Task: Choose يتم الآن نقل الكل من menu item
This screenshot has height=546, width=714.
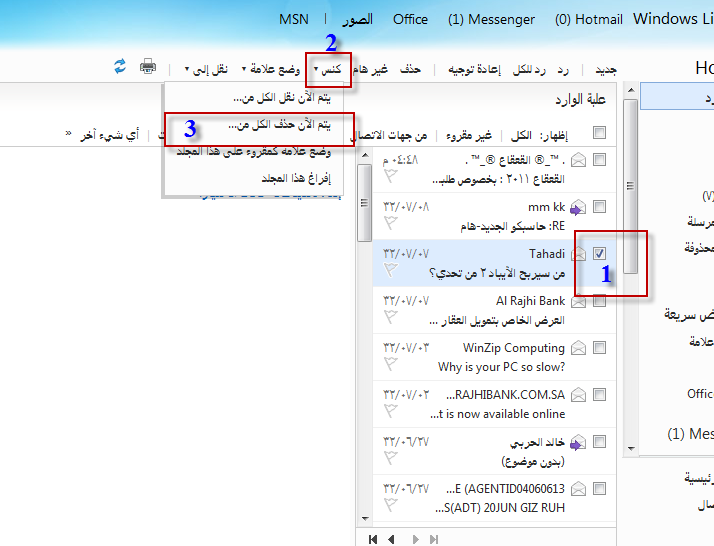Action: 254,97
